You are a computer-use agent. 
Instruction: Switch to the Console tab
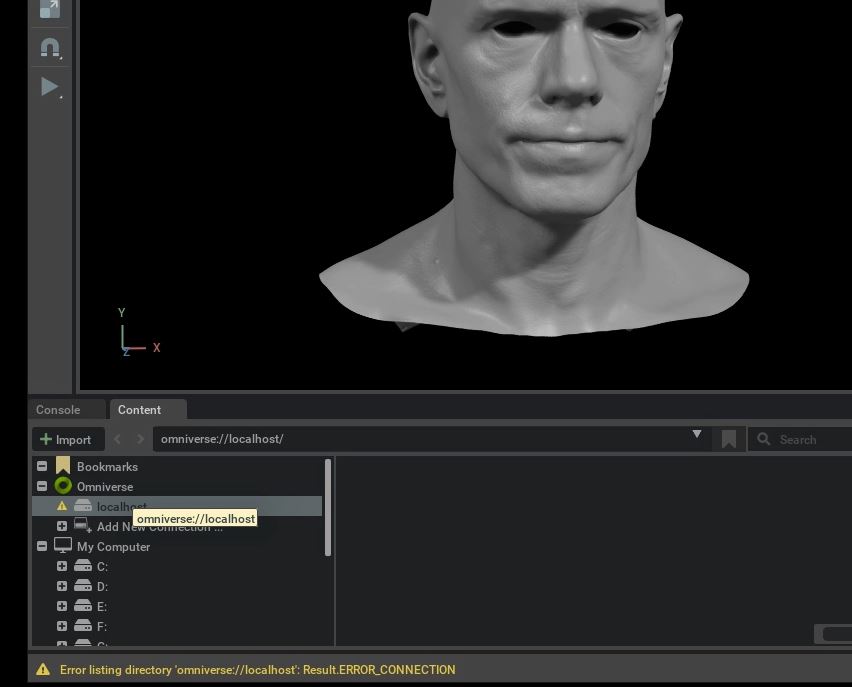click(x=58, y=410)
